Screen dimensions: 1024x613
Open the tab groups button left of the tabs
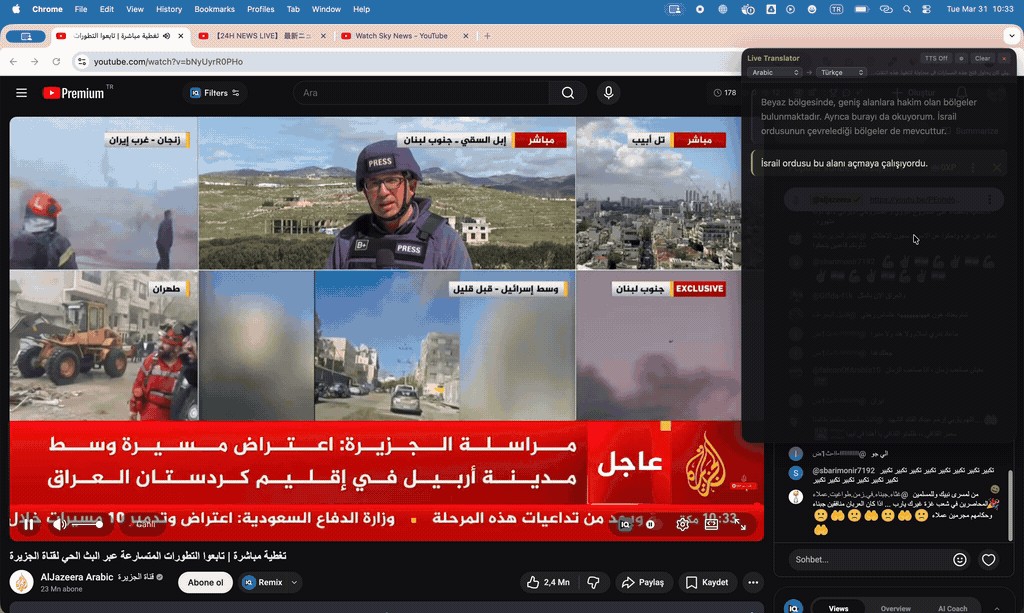[26, 37]
